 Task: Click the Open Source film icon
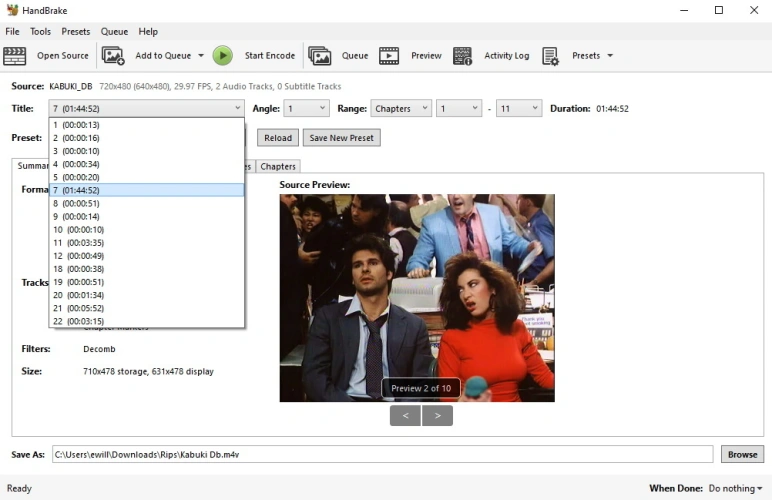(x=15, y=56)
